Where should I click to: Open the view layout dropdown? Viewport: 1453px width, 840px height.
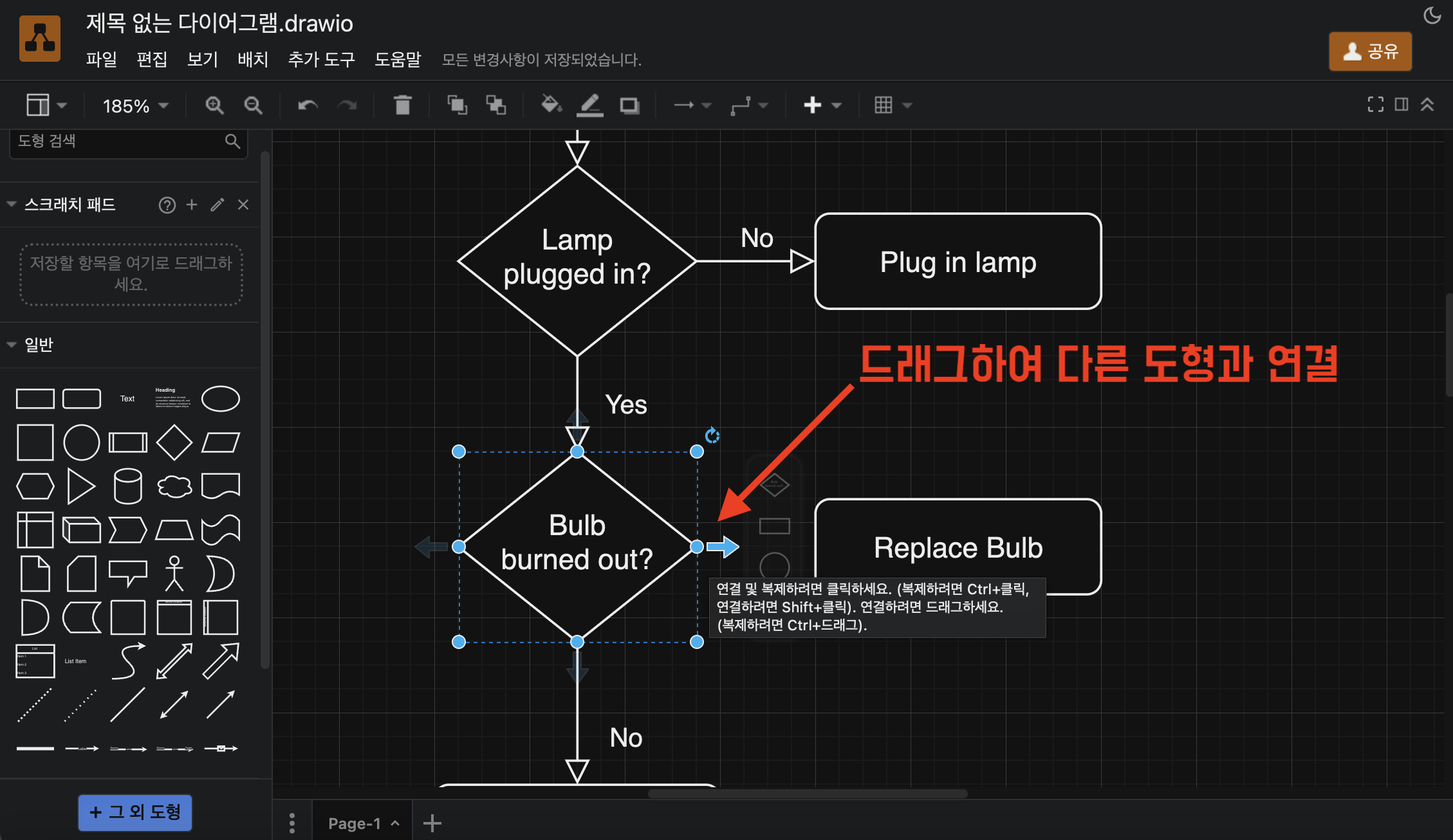(46, 105)
